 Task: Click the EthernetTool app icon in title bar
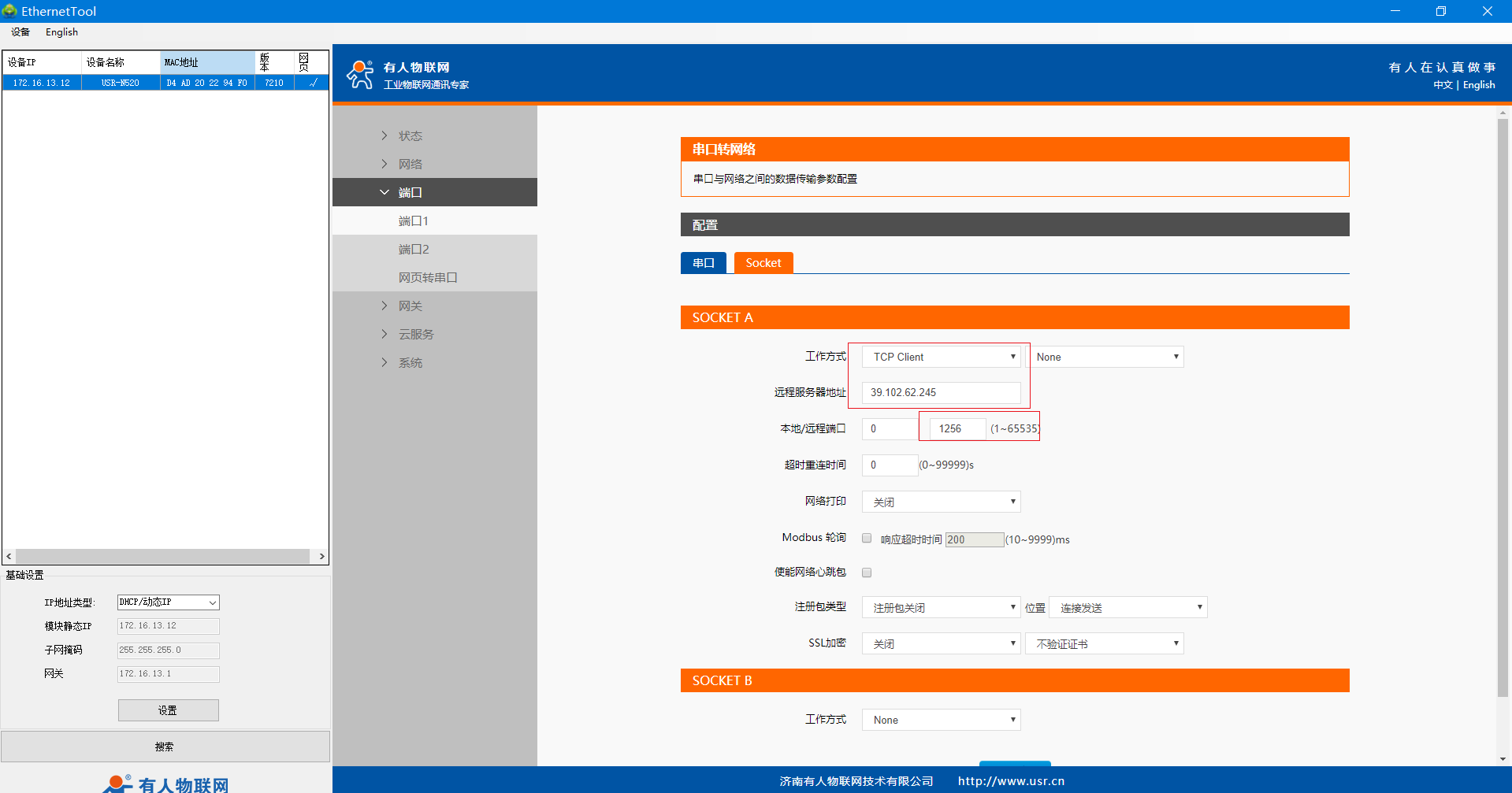click(x=9, y=11)
